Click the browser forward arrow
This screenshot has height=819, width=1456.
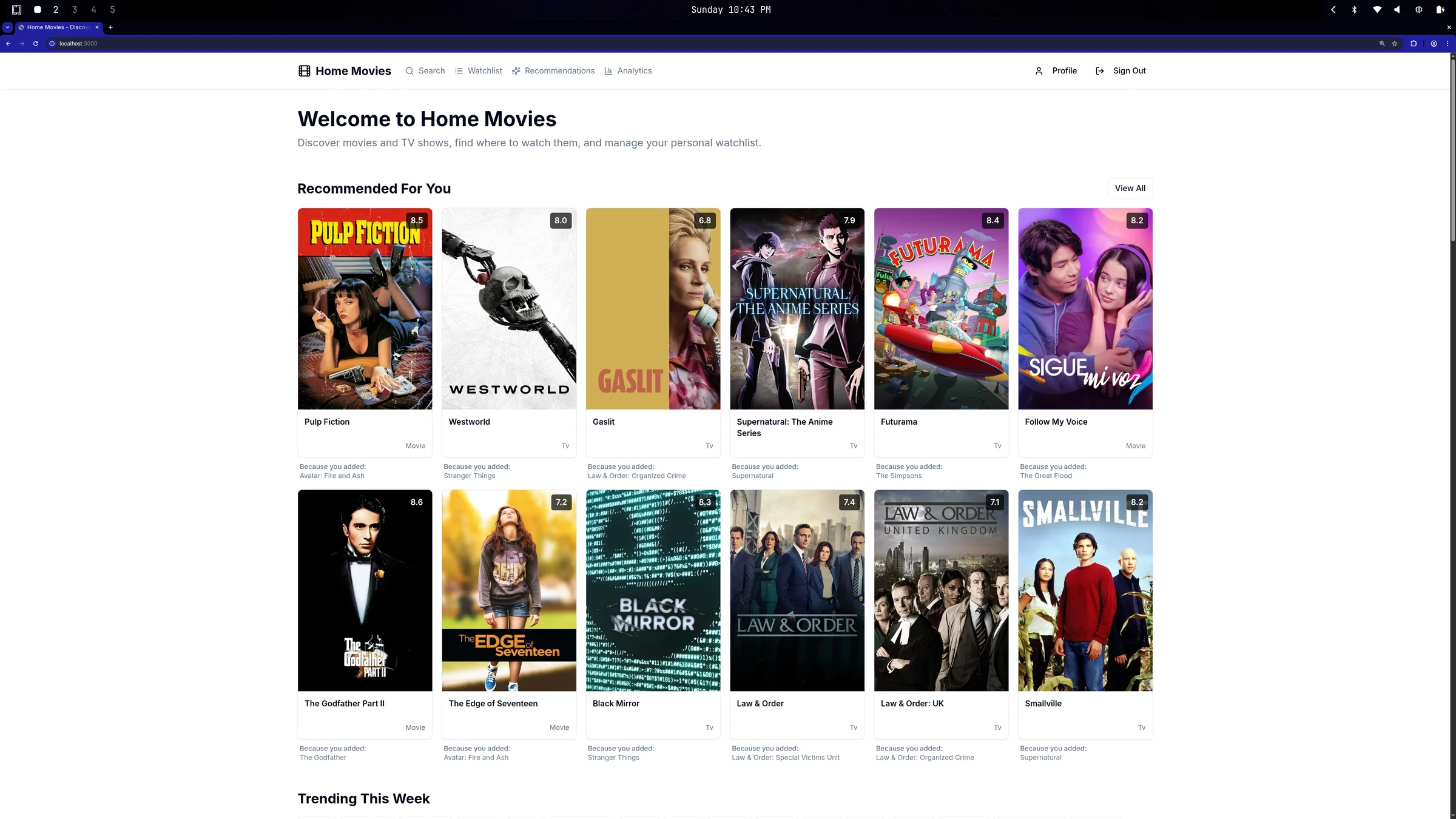(x=22, y=44)
